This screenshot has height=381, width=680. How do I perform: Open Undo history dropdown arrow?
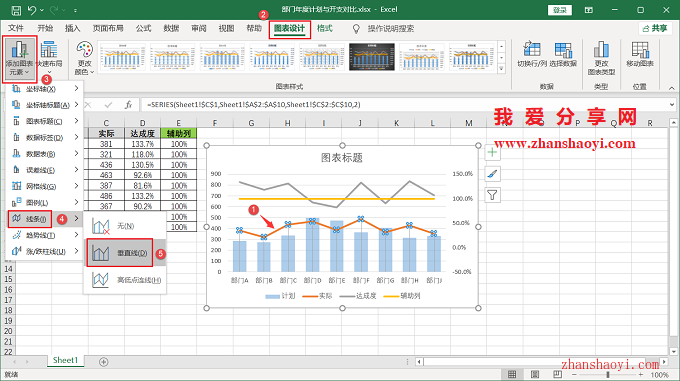click(x=42, y=10)
